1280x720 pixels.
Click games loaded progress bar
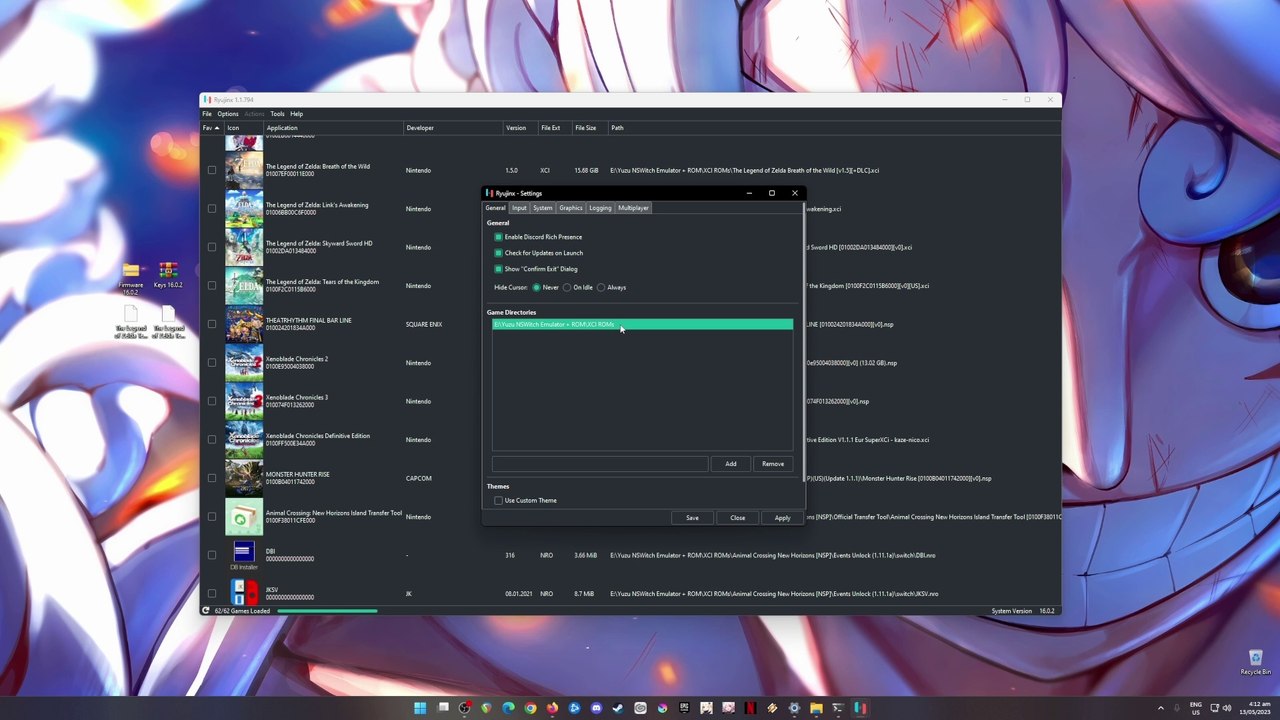[327, 611]
